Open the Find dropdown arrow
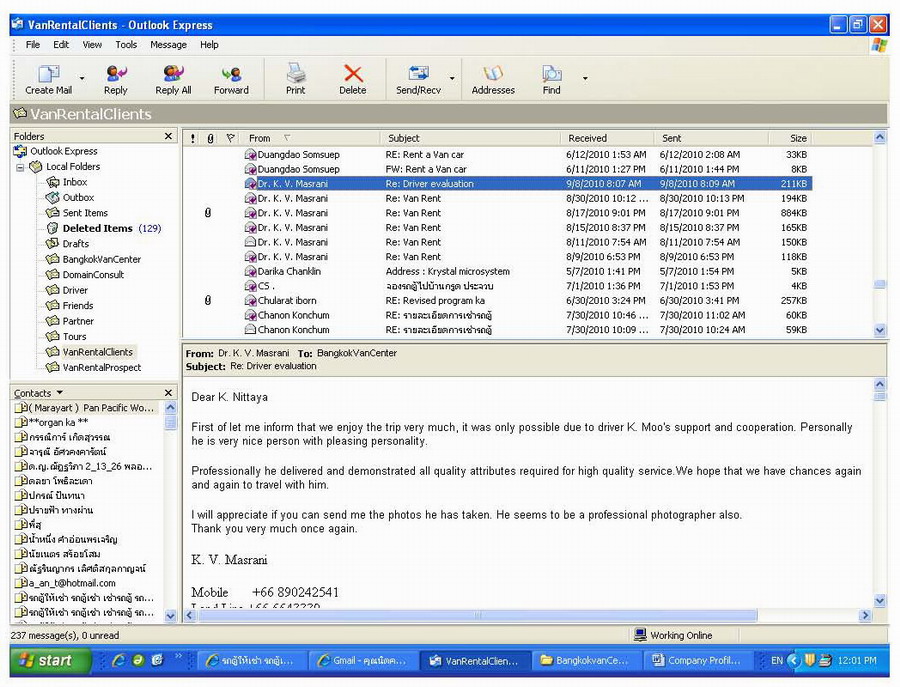The width and height of the screenshot is (900, 687). (x=585, y=78)
